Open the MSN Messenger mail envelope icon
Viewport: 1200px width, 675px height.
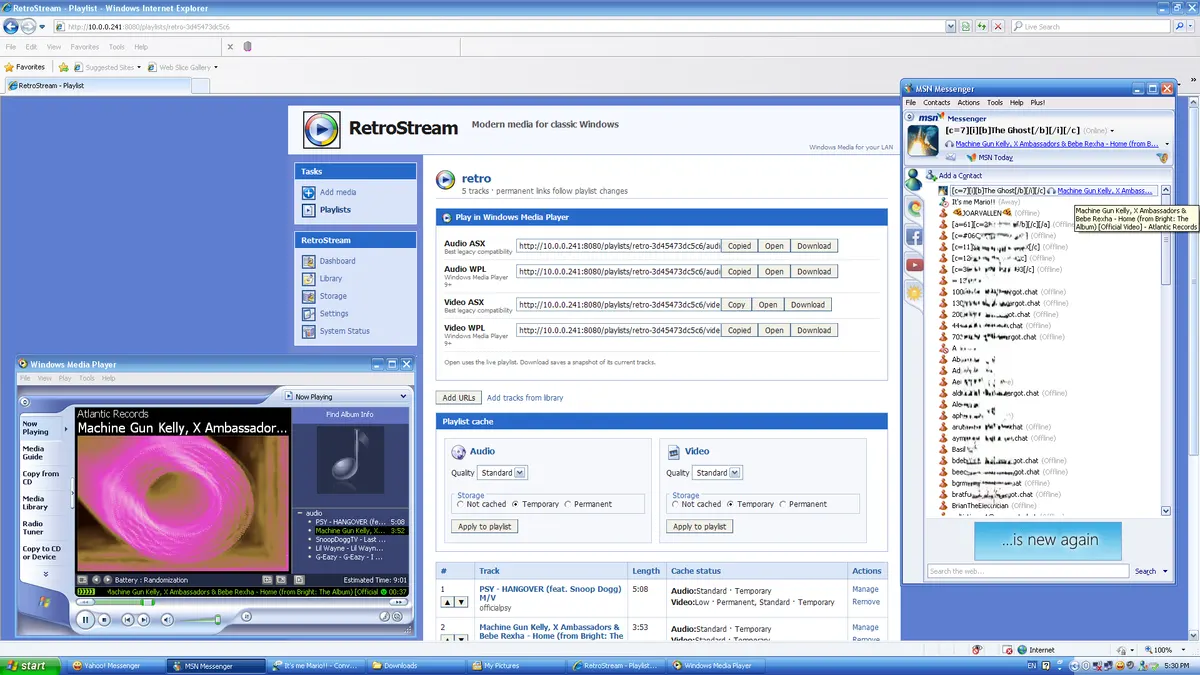(950, 157)
